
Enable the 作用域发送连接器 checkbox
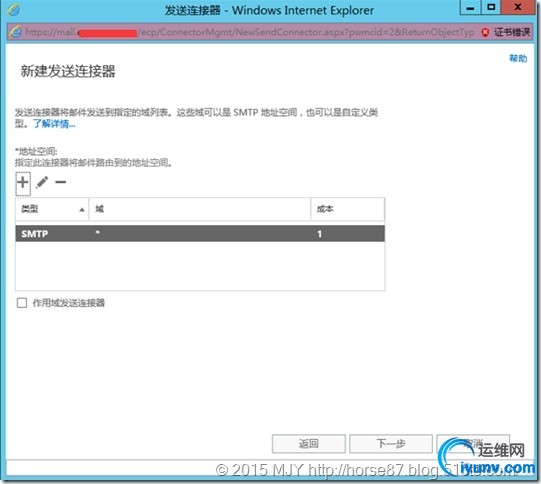point(22,303)
